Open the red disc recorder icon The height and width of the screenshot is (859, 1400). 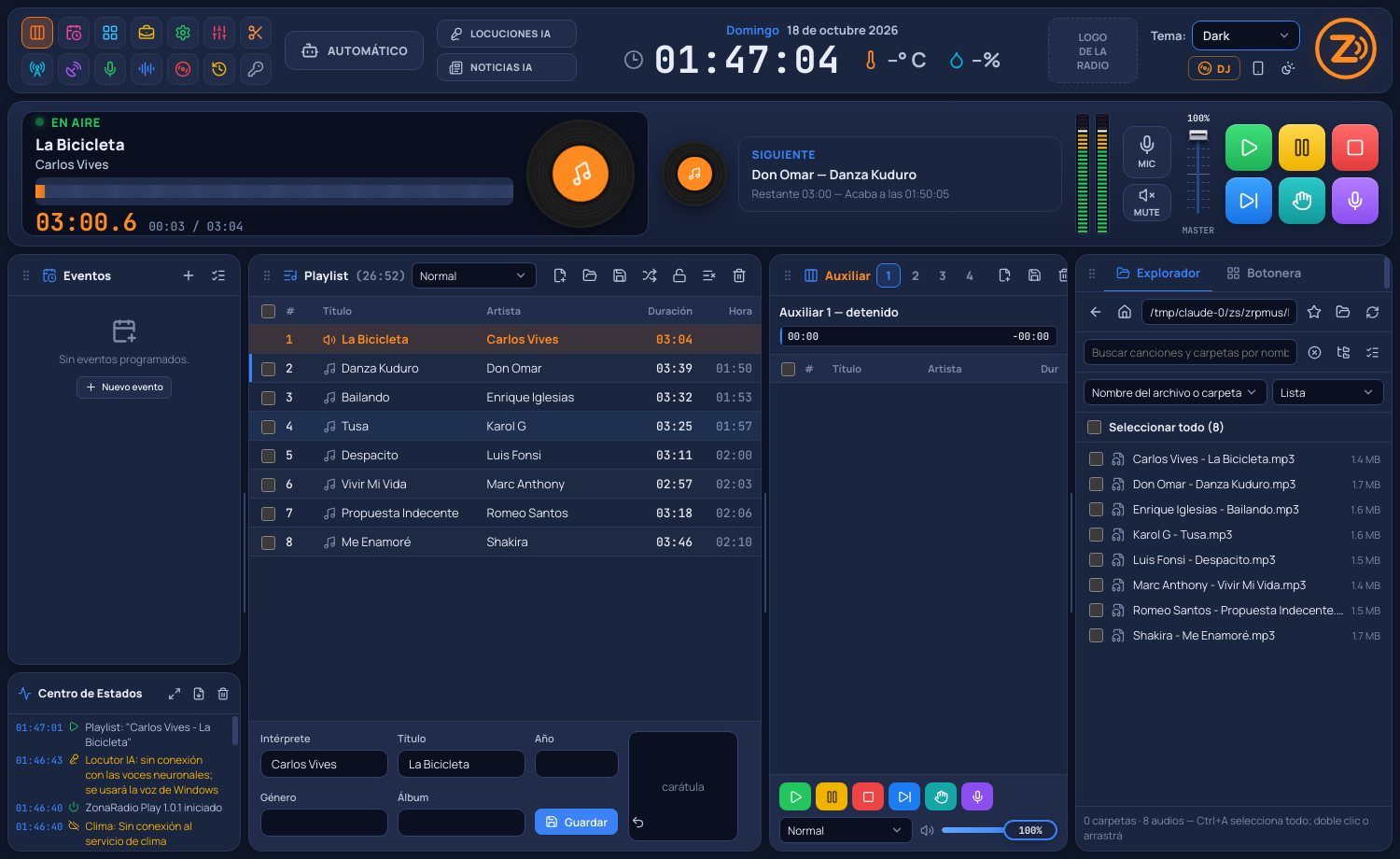(183, 69)
